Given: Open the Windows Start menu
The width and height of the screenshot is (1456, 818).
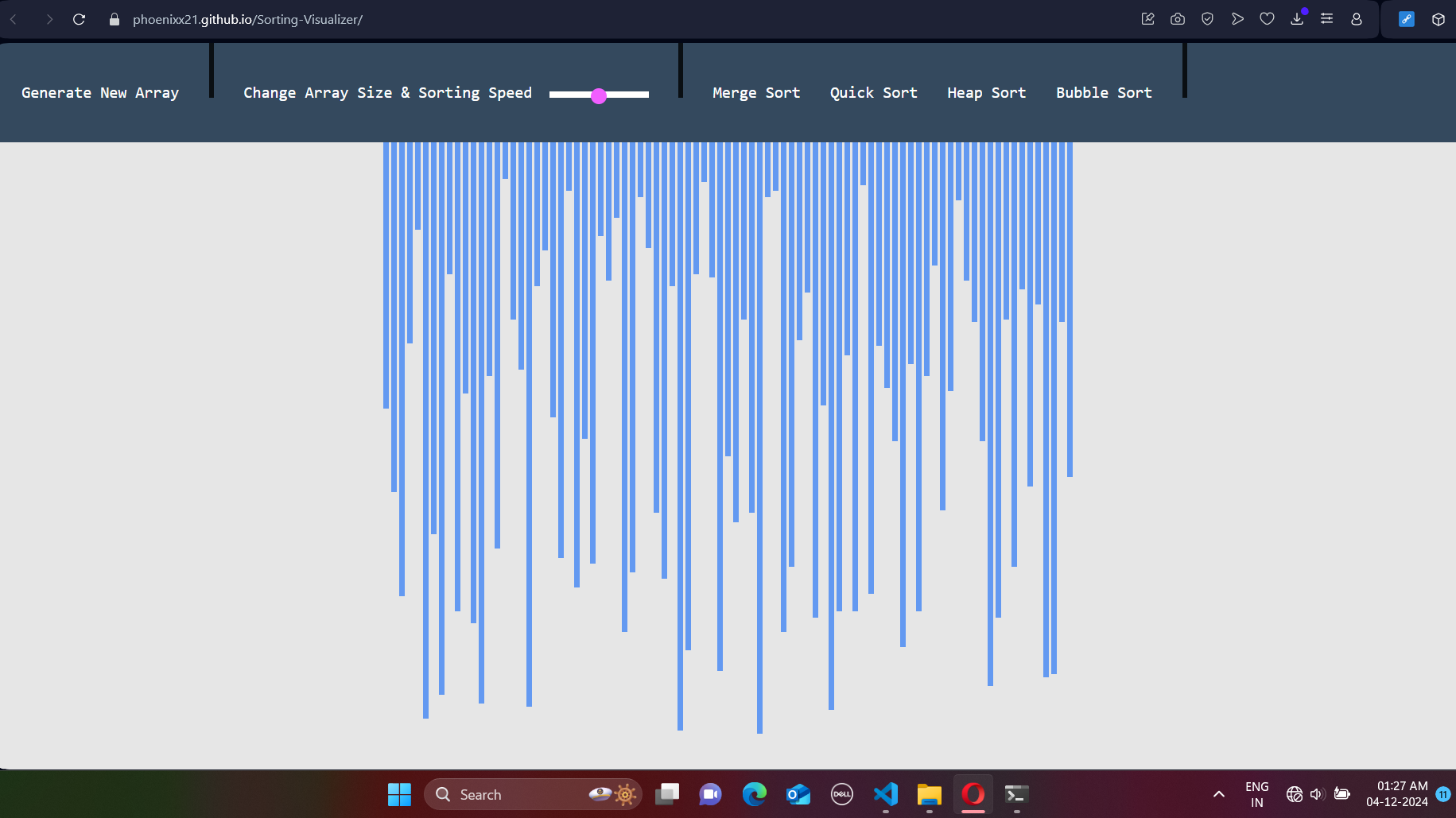Looking at the screenshot, I should [399, 794].
